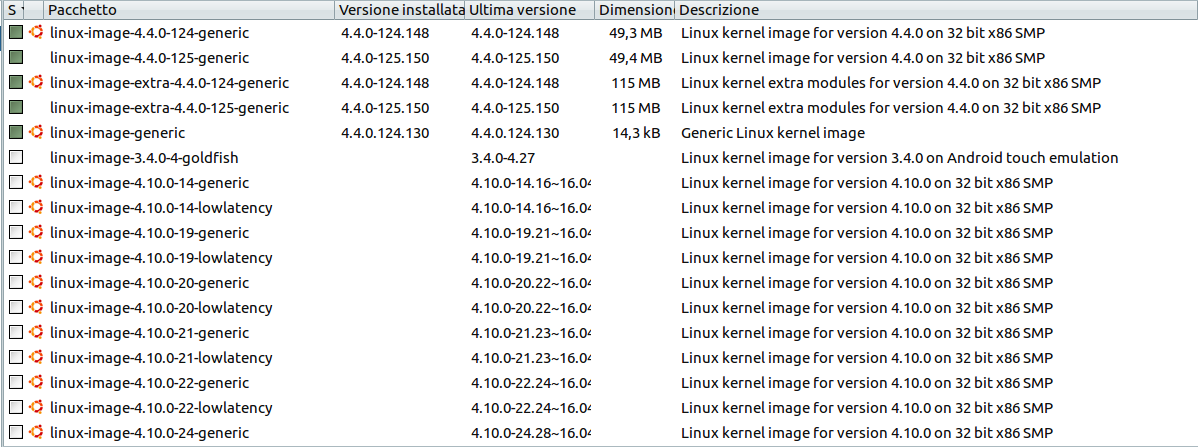The height and width of the screenshot is (447, 1198).
Task: Sort list by Pacchetto column header
Action: 189,10
